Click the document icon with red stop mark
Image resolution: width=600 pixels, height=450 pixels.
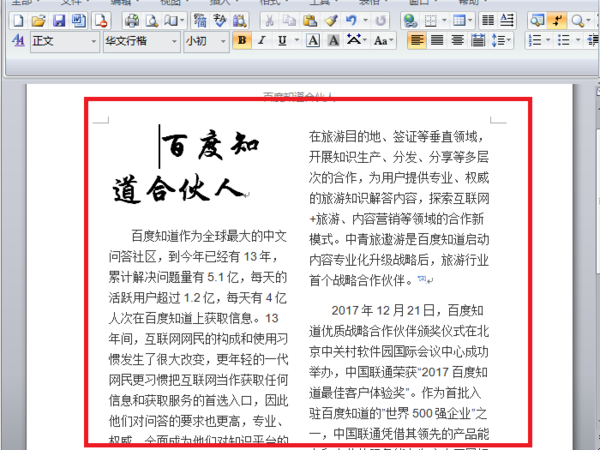pyautogui.click(x=101, y=20)
